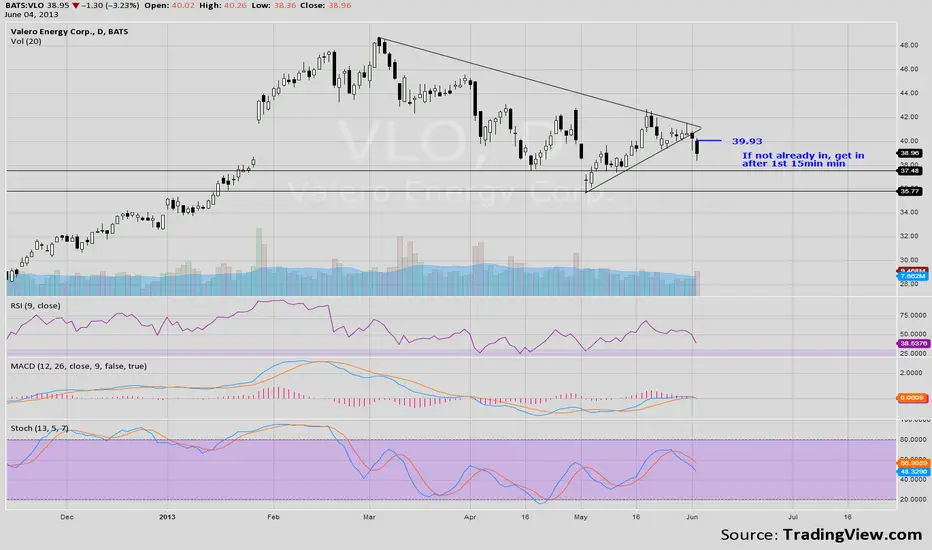Click the 32.00 price axis label
Image resolution: width=932 pixels, height=550 pixels.
pyautogui.click(x=909, y=236)
